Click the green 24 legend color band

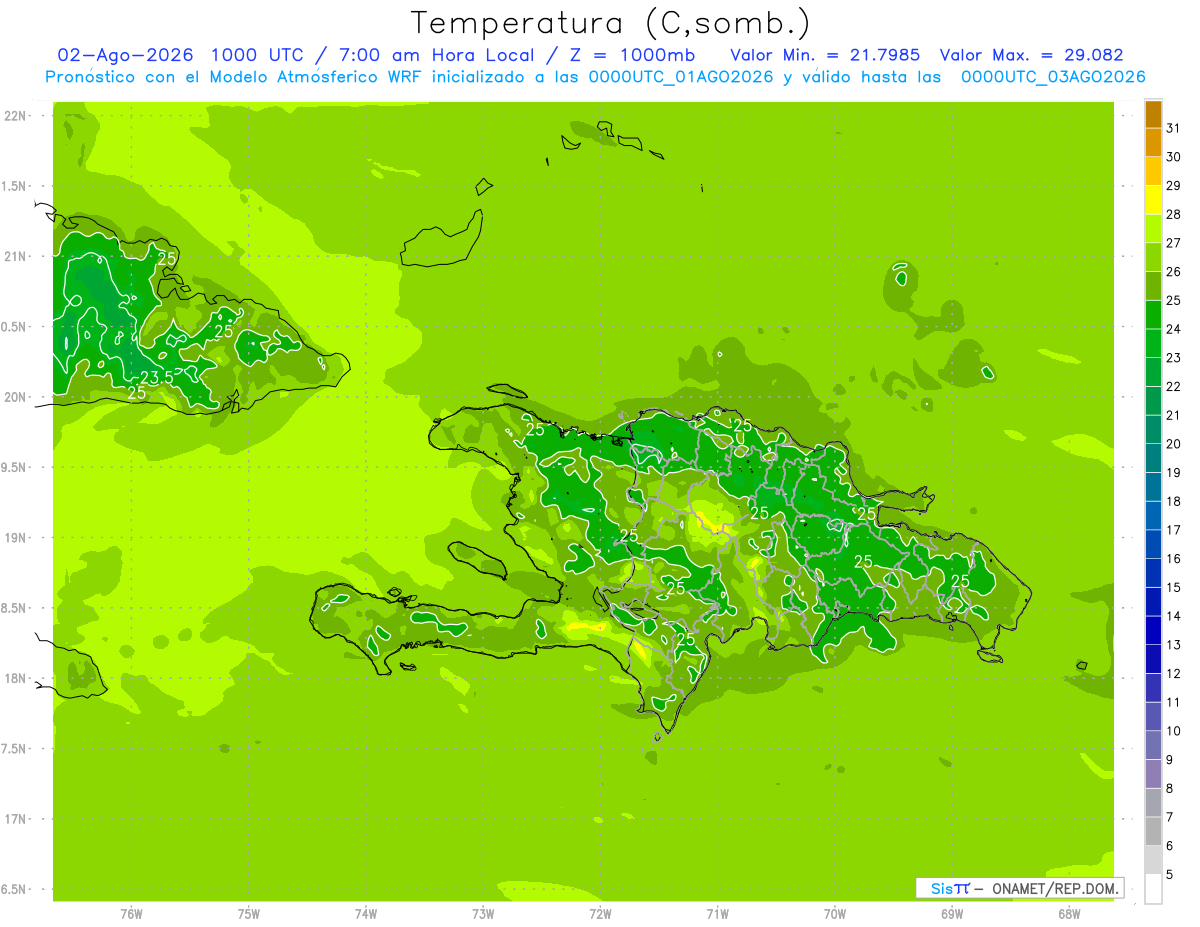pos(1153,315)
